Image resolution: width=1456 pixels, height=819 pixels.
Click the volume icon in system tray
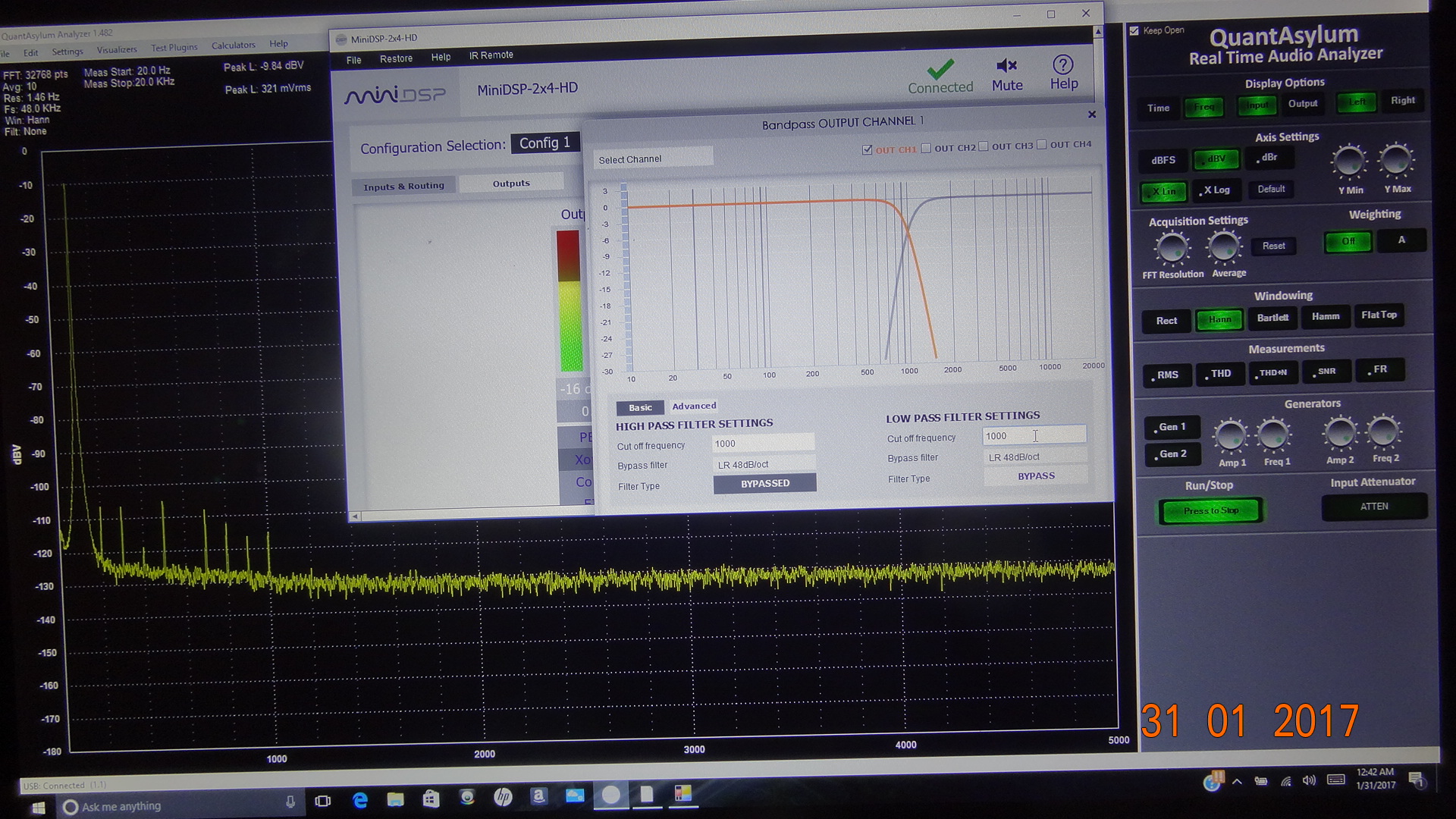pos(1309,781)
